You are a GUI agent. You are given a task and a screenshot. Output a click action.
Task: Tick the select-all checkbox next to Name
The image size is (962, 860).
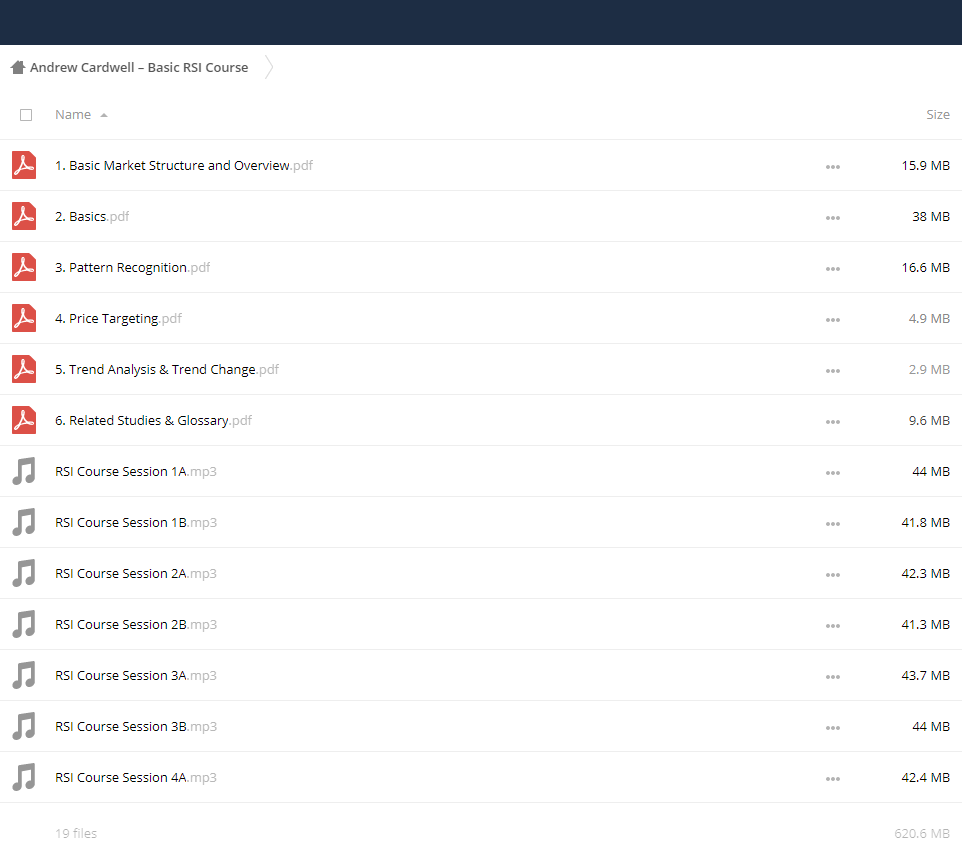click(26, 115)
